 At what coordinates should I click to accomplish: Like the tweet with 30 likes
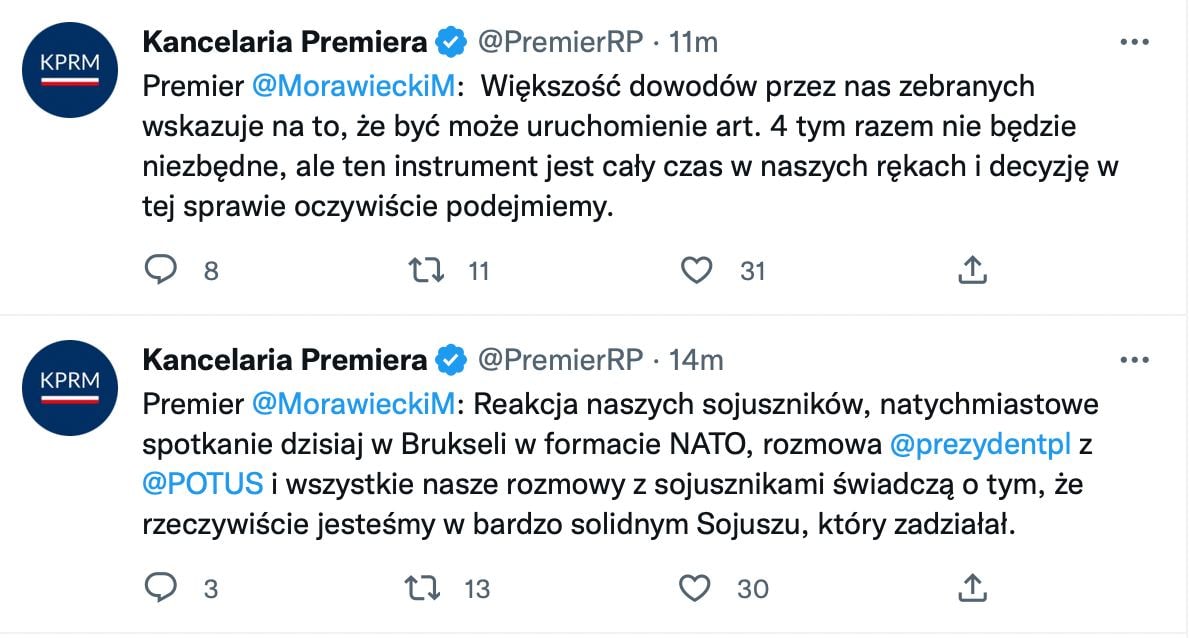pos(695,588)
